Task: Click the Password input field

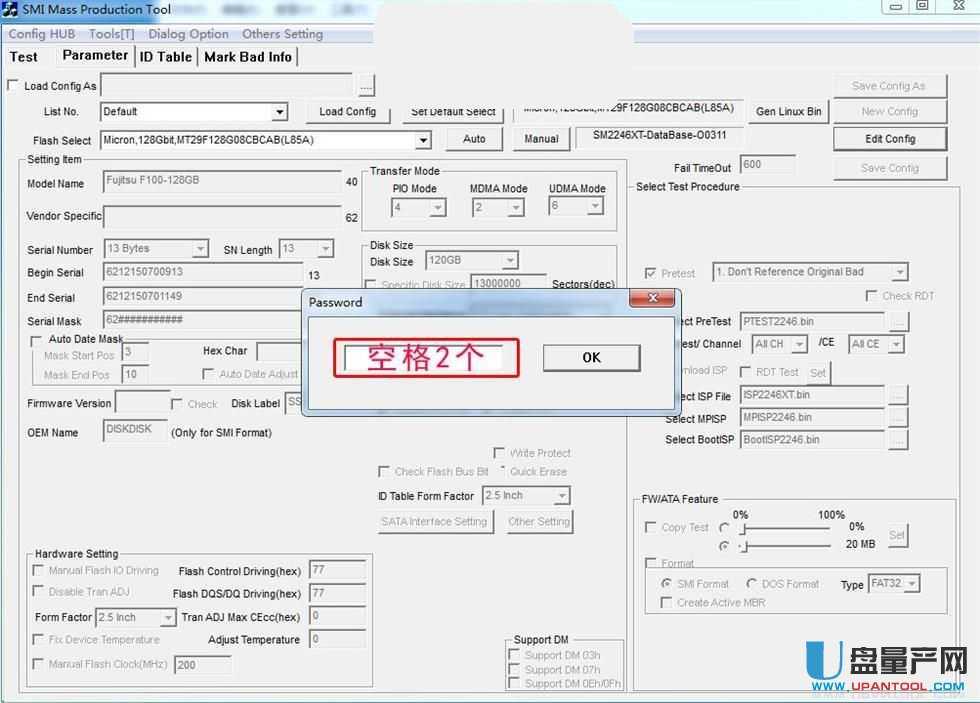Action: click(425, 357)
